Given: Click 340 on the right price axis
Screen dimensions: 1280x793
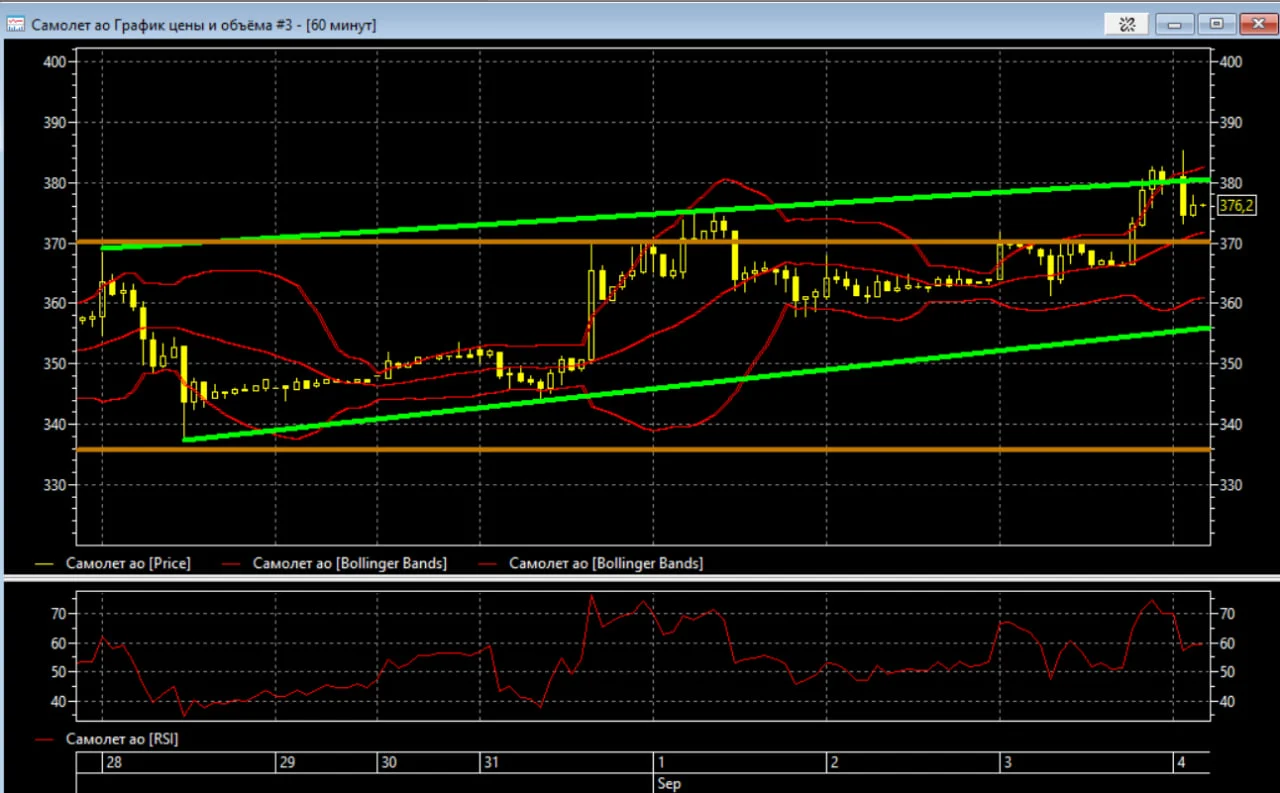Looking at the screenshot, I should [x=1229, y=424].
